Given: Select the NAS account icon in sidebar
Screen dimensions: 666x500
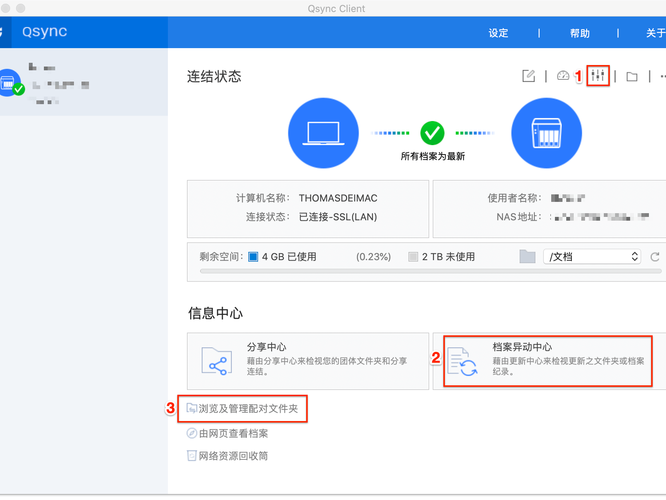Looking at the screenshot, I should pyautogui.click(x=10, y=83).
